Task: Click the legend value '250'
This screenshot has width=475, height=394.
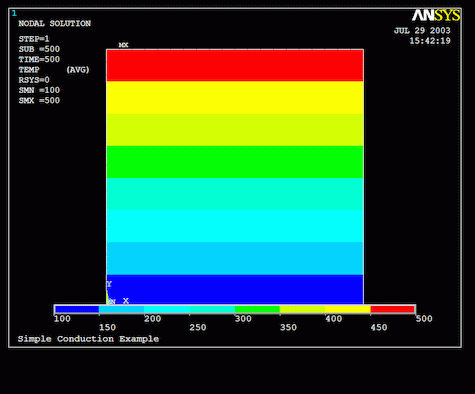Action: click(198, 327)
